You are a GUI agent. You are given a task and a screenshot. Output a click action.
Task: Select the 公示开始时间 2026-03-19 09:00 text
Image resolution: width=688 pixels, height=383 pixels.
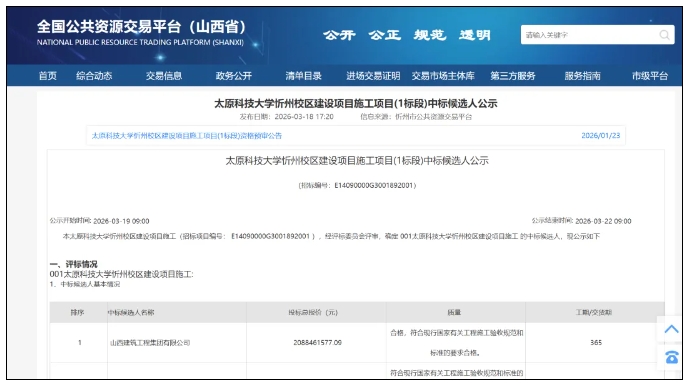[100, 221]
